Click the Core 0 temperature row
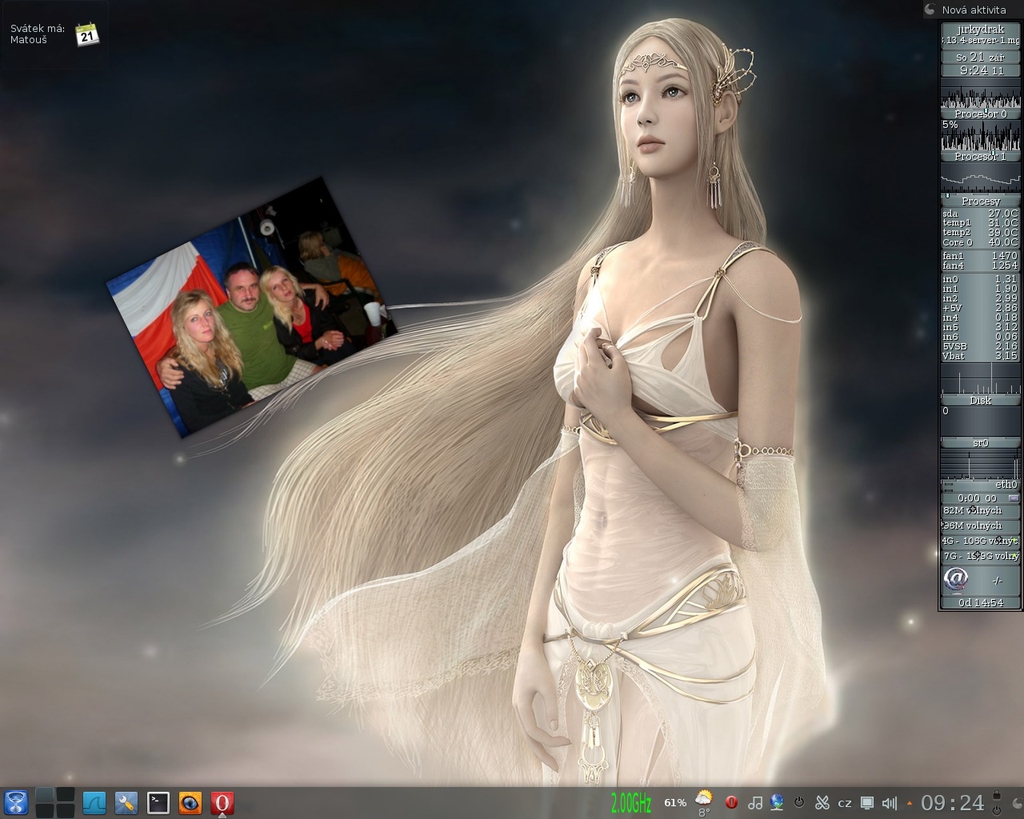The height and width of the screenshot is (819, 1024). [980, 242]
